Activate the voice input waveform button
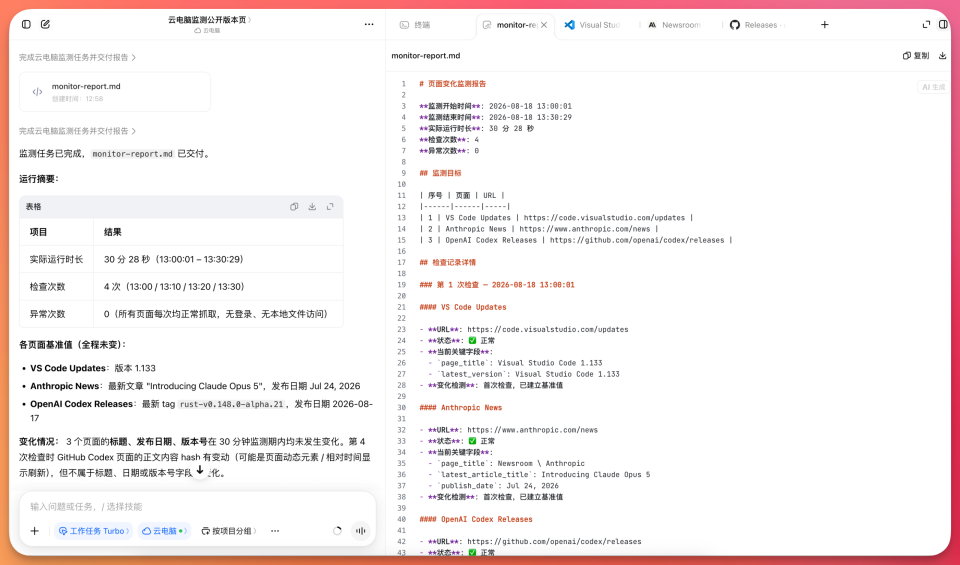The height and width of the screenshot is (565, 960). pyautogui.click(x=361, y=531)
